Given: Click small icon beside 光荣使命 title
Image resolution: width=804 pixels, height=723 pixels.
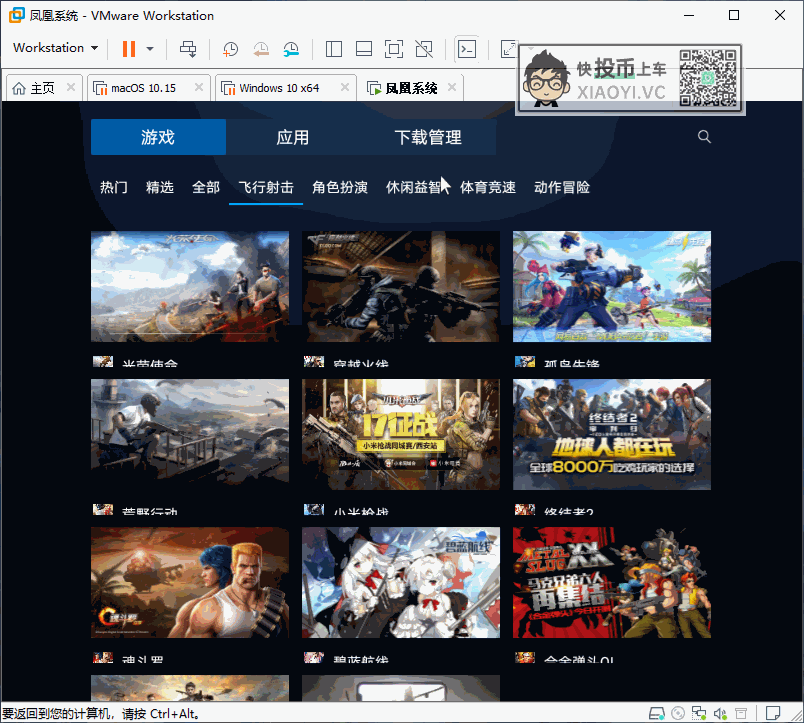Looking at the screenshot, I should (x=103, y=362).
